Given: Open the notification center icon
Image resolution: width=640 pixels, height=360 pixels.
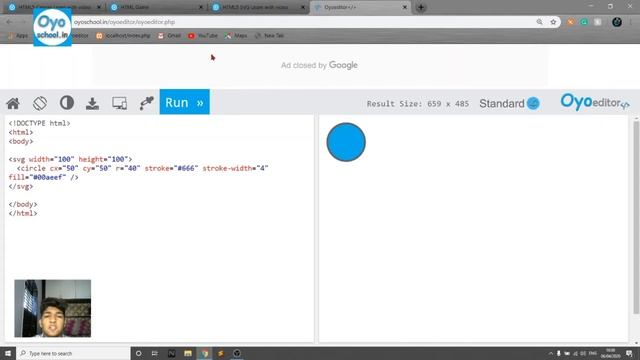Looking at the screenshot, I should [629, 353].
